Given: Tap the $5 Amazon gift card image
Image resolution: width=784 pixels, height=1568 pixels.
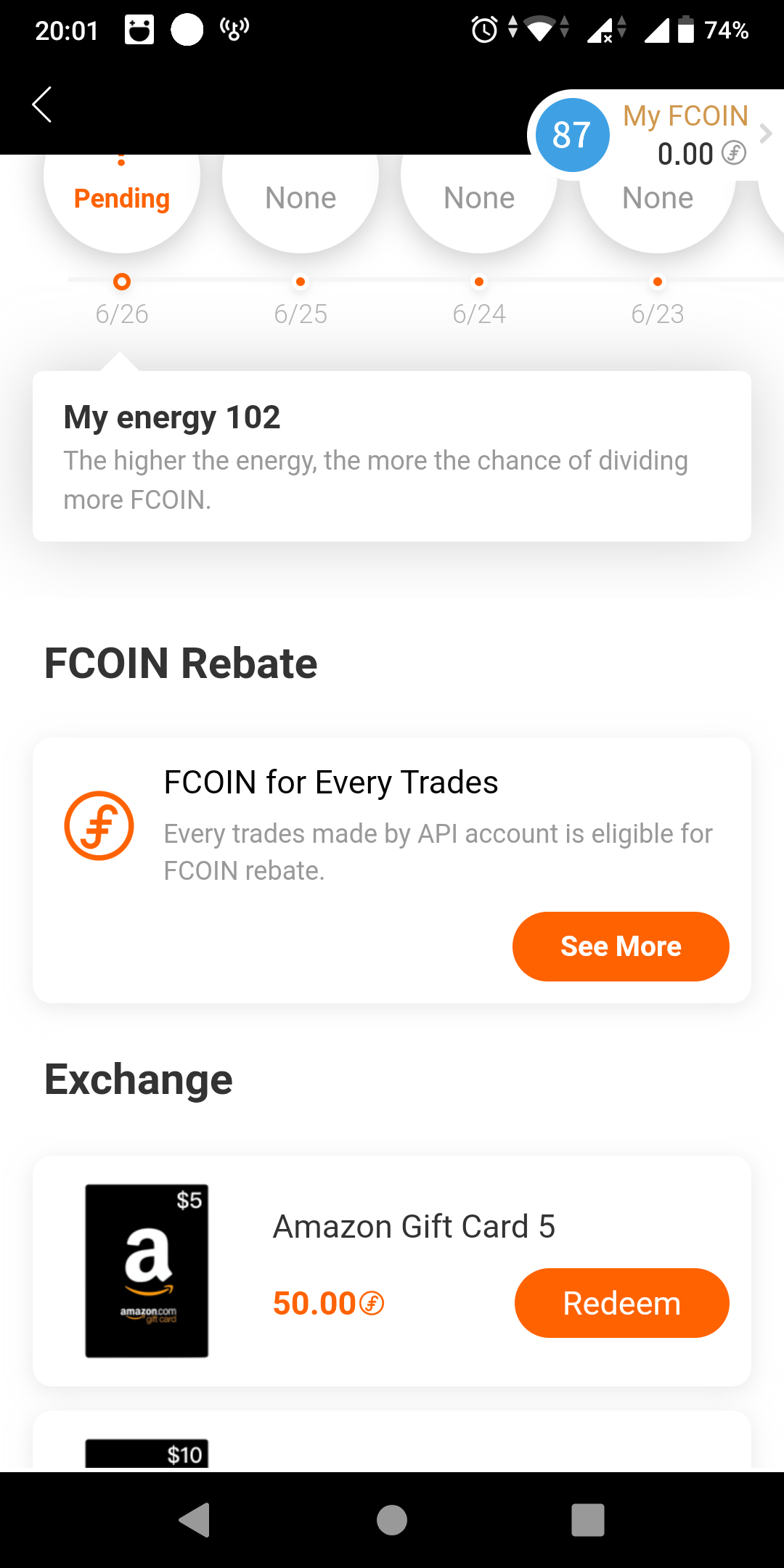Looking at the screenshot, I should click(x=147, y=1271).
